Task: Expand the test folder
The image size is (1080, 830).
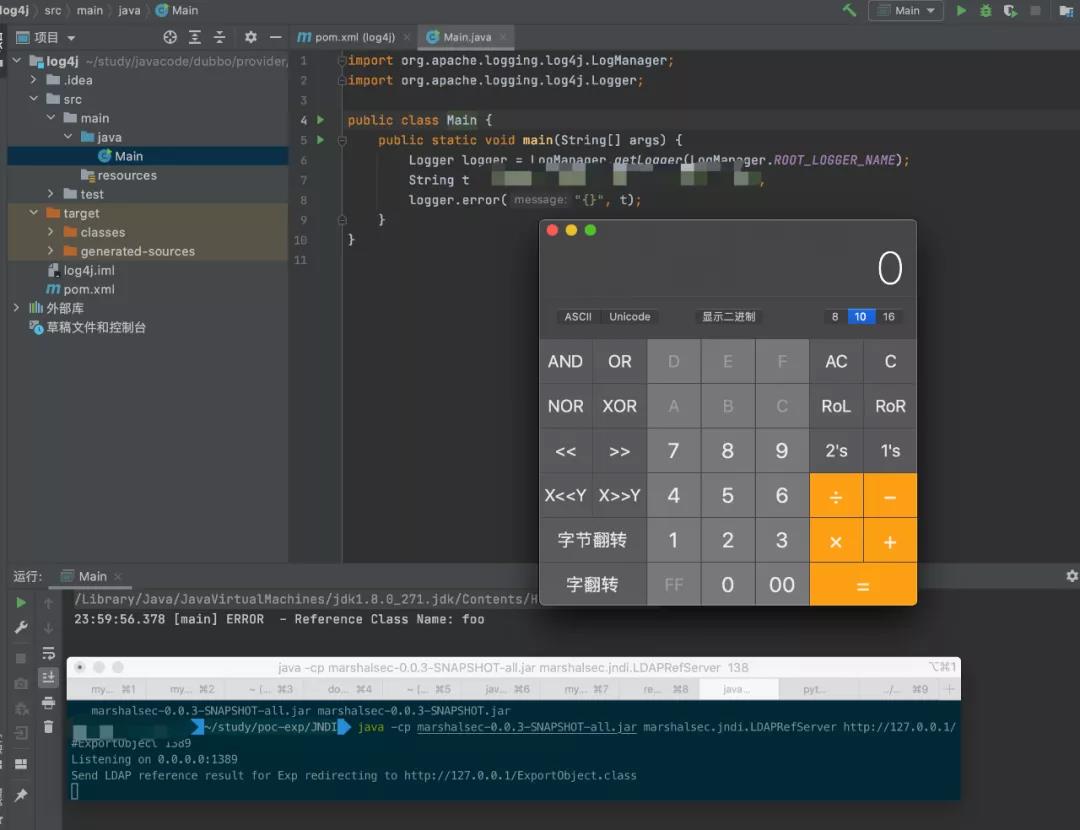Action: click(51, 194)
